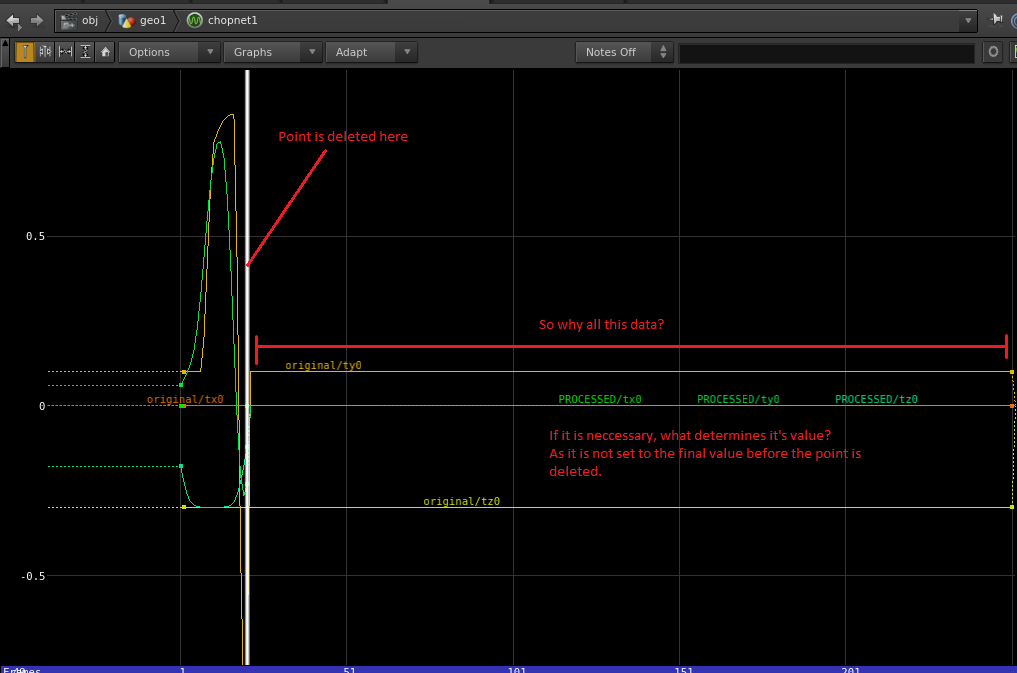Select the PROCESSED/tx0 channel label
This screenshot has height=673, width=1017.
(x=600, y=399)
